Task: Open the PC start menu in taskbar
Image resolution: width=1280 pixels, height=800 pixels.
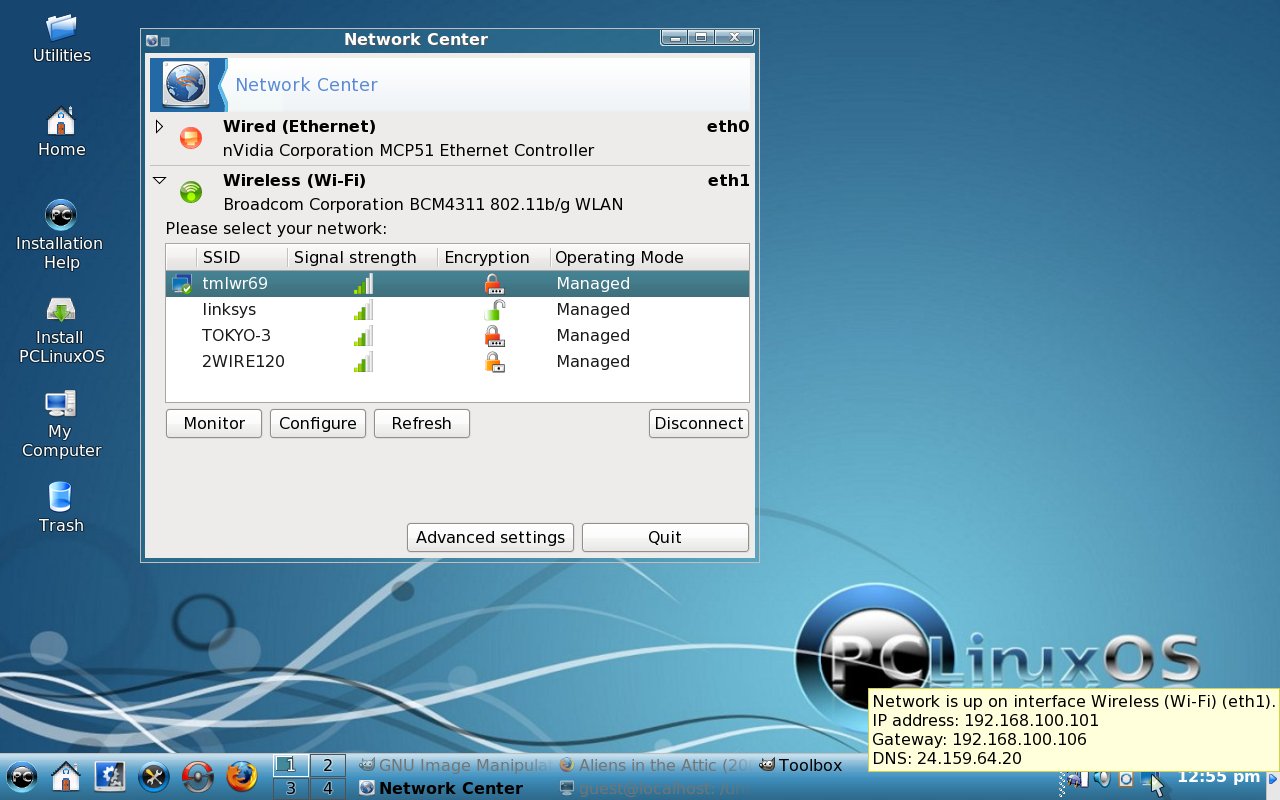Action: point(22,776)
